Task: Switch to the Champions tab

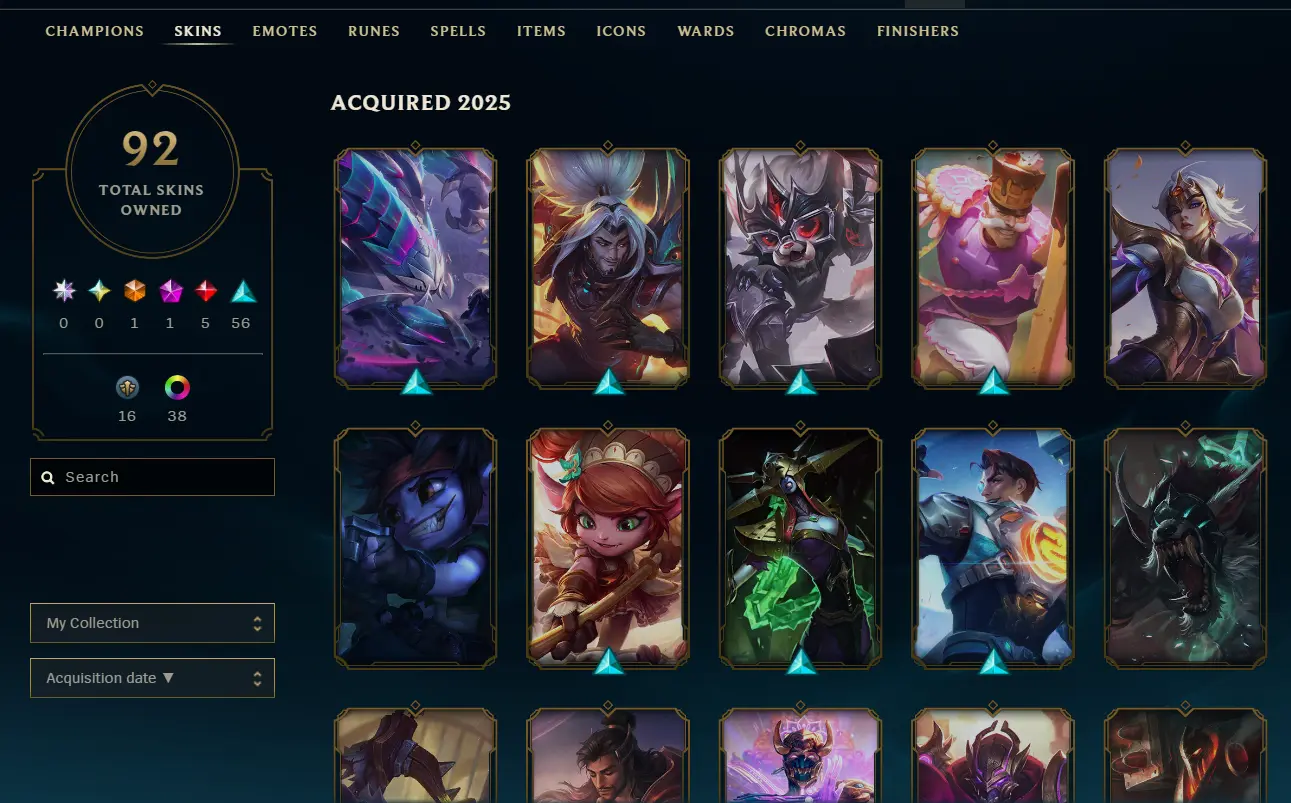Action: click(95, 31)
